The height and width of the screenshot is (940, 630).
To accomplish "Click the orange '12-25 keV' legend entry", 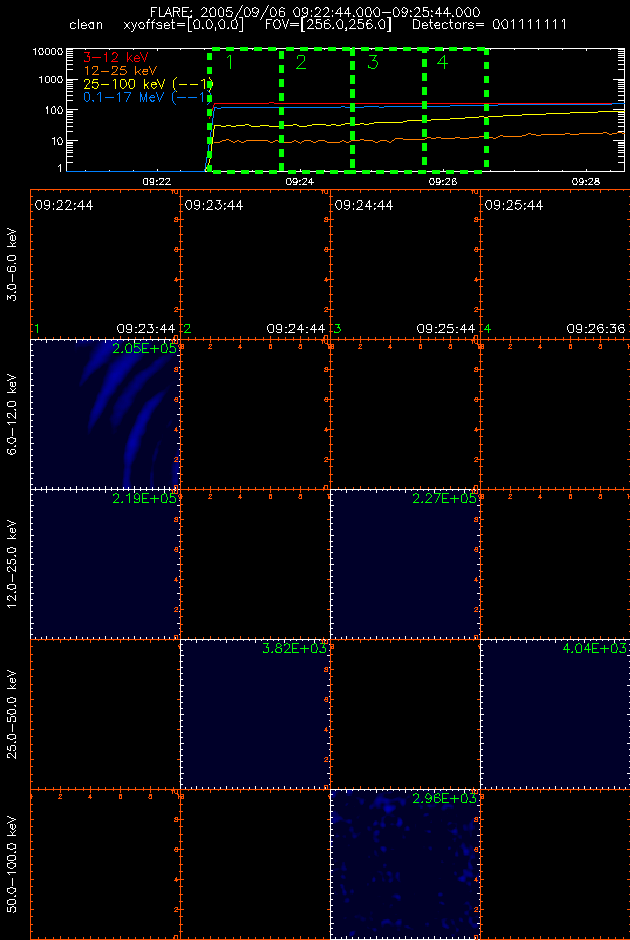I will point(120,70).
